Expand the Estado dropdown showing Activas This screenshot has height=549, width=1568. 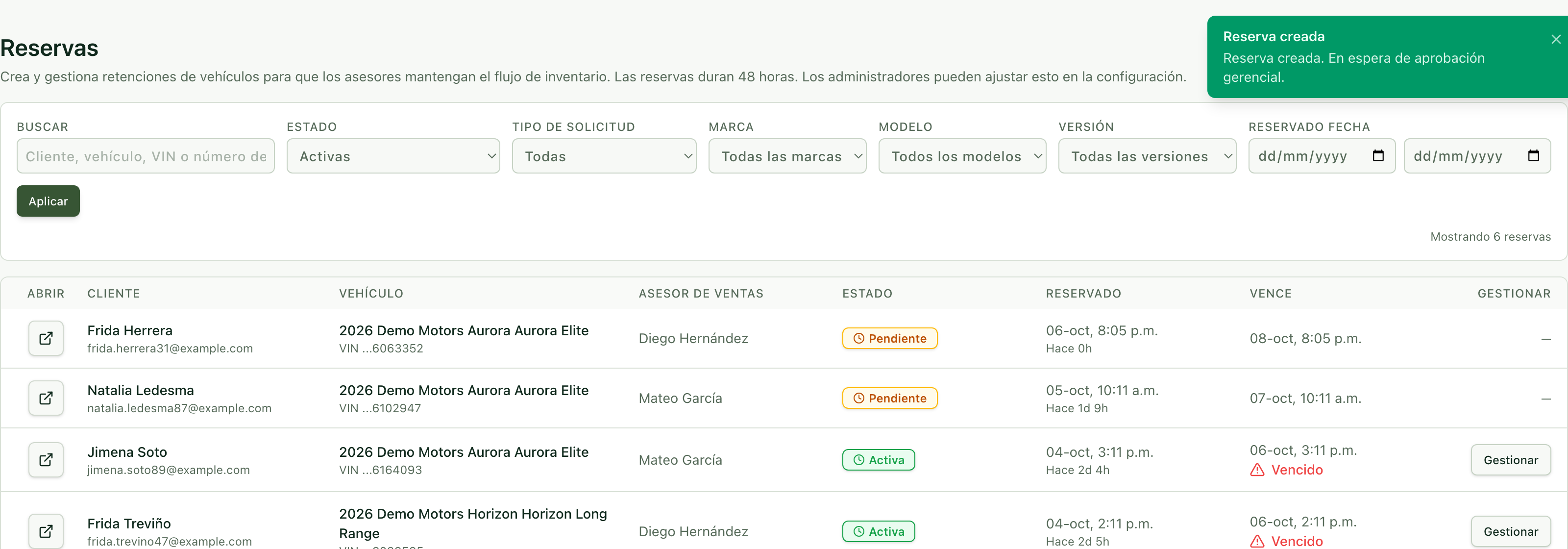[x=393, y=156]
